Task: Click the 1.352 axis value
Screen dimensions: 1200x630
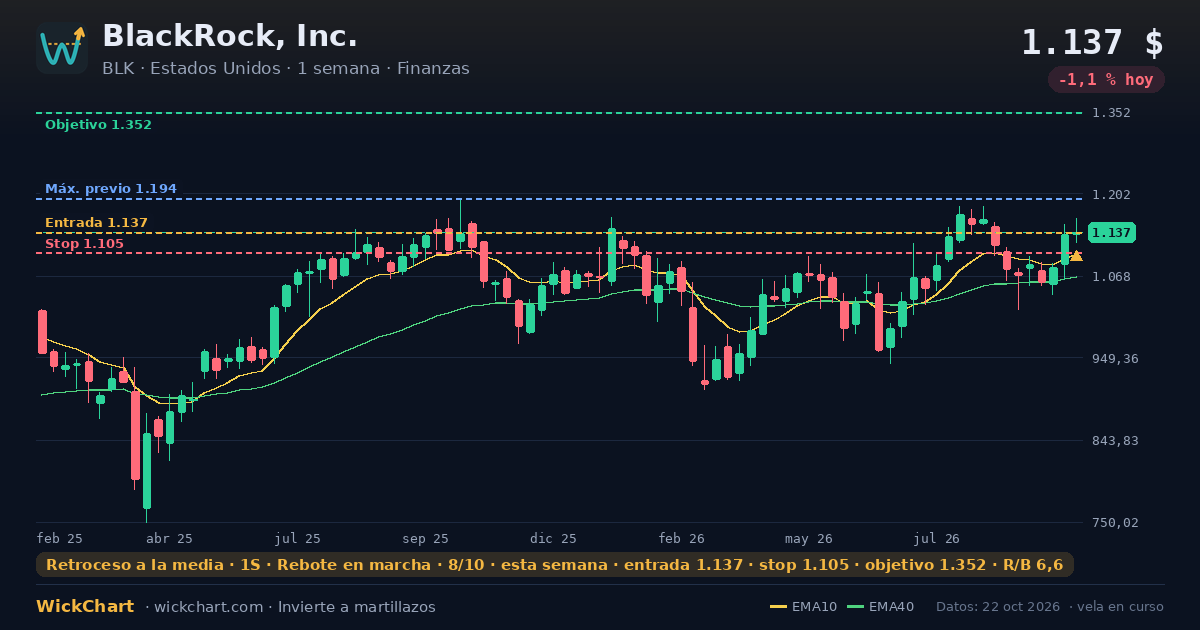Action: click(x=1111, y=113)
